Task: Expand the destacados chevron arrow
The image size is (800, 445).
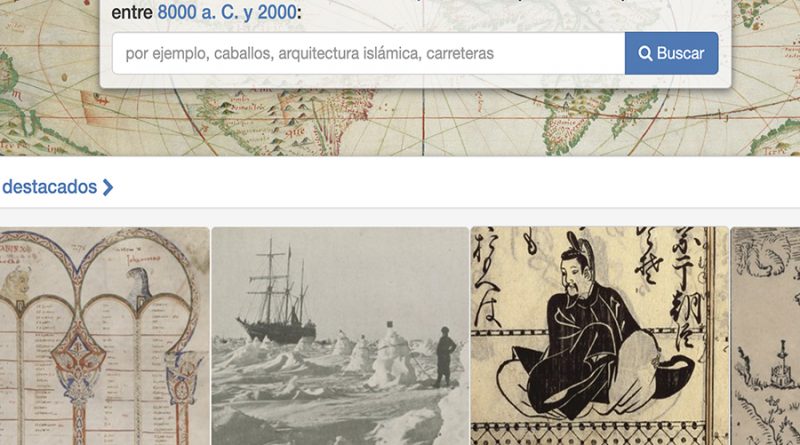Action: 108,187
